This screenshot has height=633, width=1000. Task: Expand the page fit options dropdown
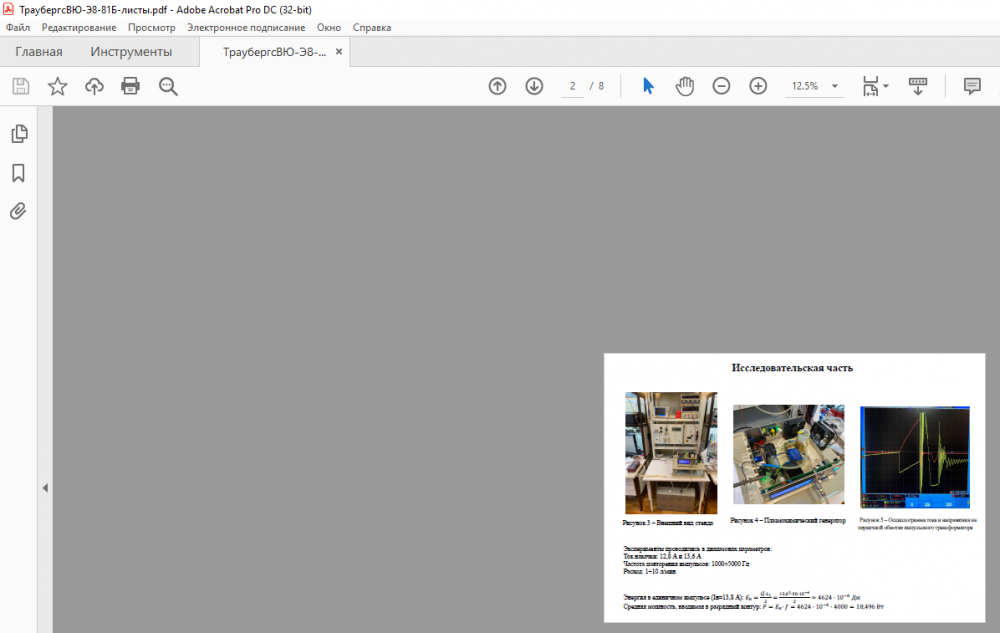pos(886,87)
